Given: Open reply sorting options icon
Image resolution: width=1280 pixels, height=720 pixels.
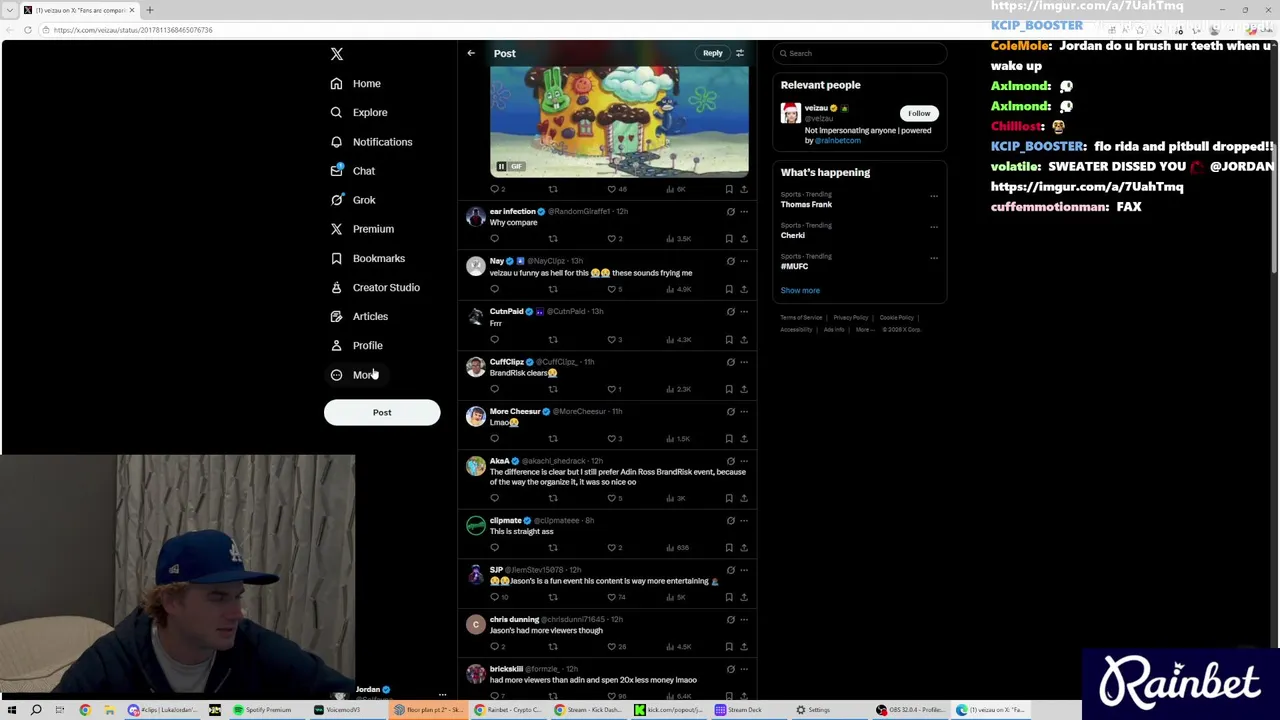Looking at the screenshot, I should 740,53.
